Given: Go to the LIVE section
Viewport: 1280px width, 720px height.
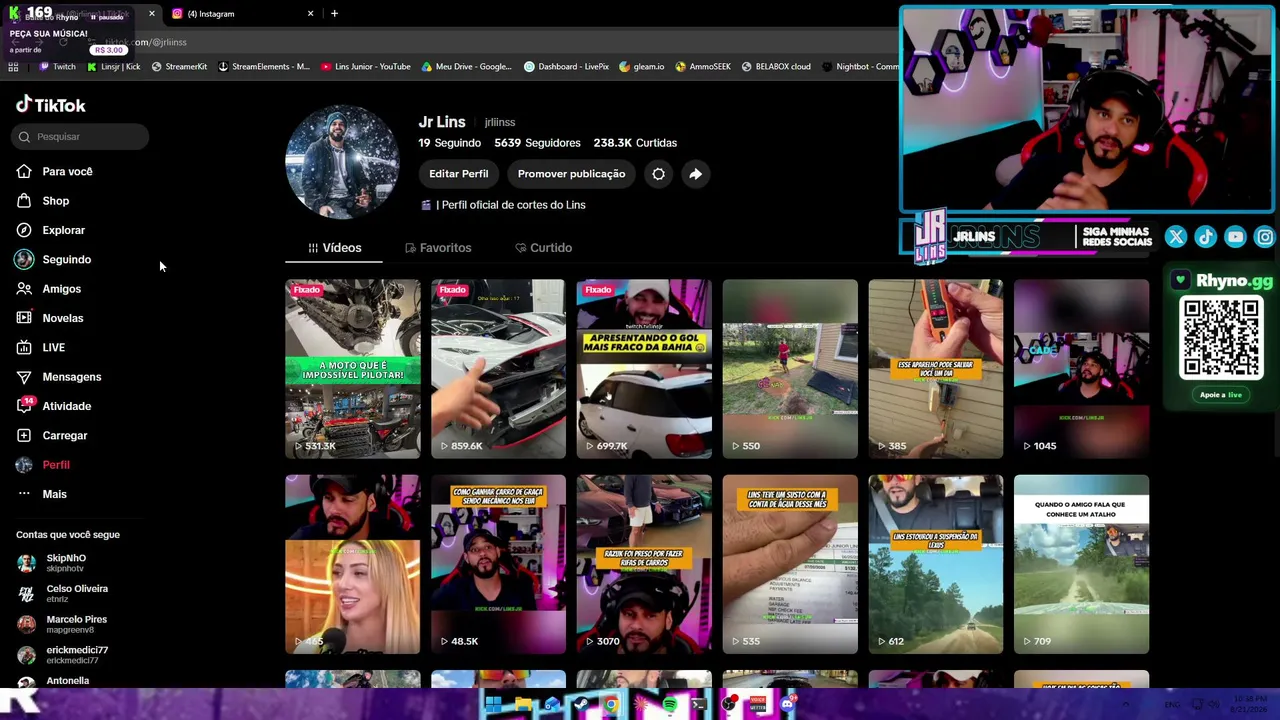Looking at the screenshot, I should click(x=41, y=347).
